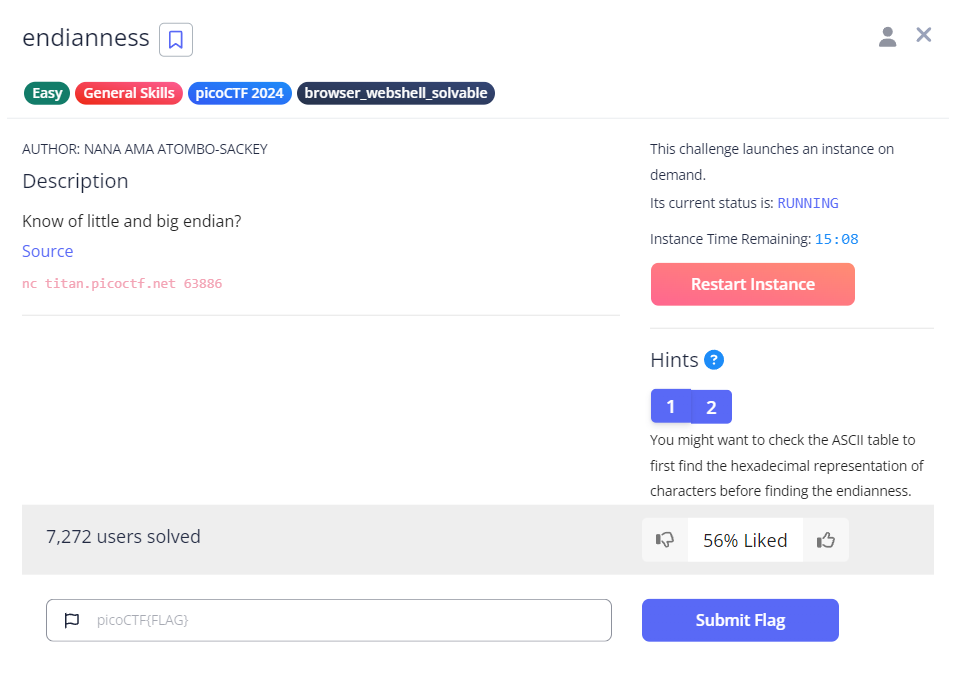Click the nc titan.picoctf.net command text
This screenshot has width=957, height=674.
(122, 284)
